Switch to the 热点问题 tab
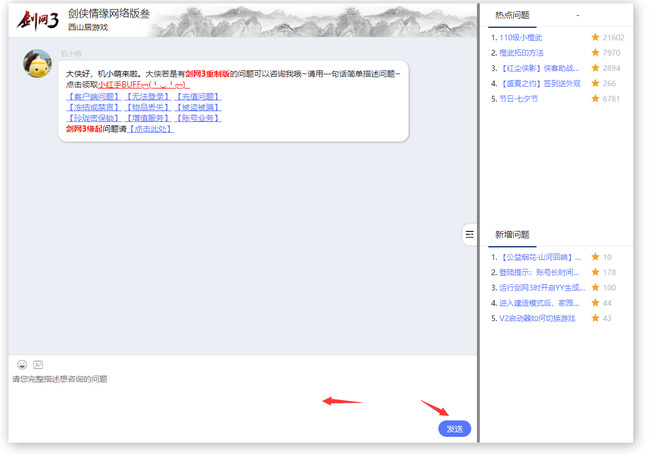Viewport: 666px width, 455px height. tap(512, 15)
